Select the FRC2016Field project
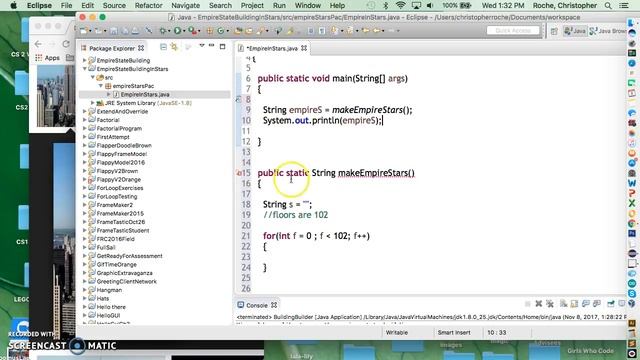 click(116, 239)
